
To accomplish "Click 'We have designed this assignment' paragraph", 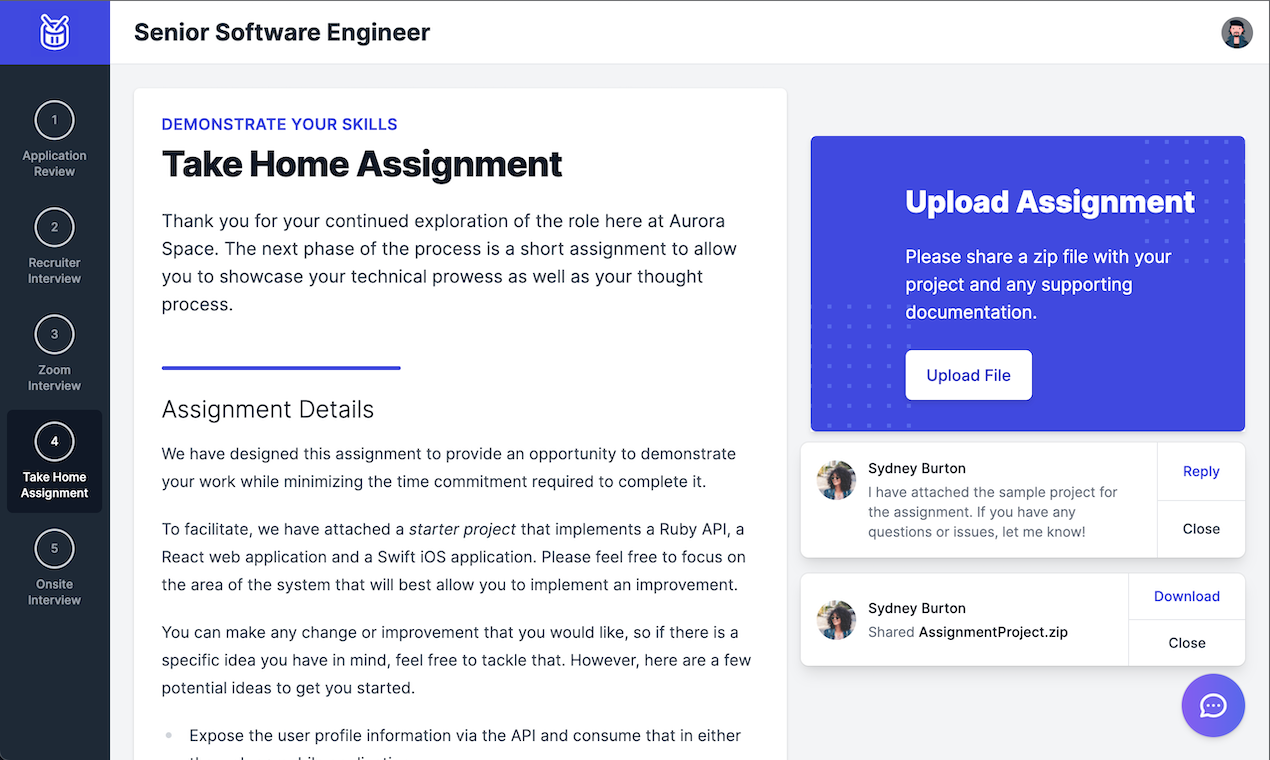I will click(449, 468).
